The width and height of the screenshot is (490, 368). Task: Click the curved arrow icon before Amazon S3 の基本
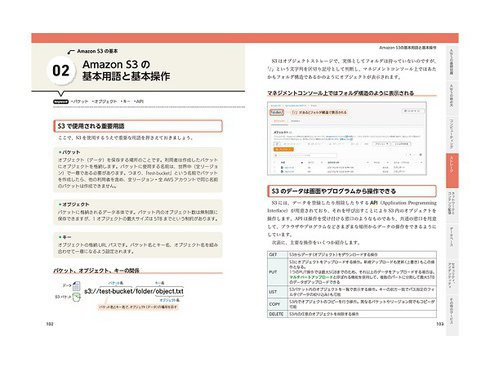71,52
